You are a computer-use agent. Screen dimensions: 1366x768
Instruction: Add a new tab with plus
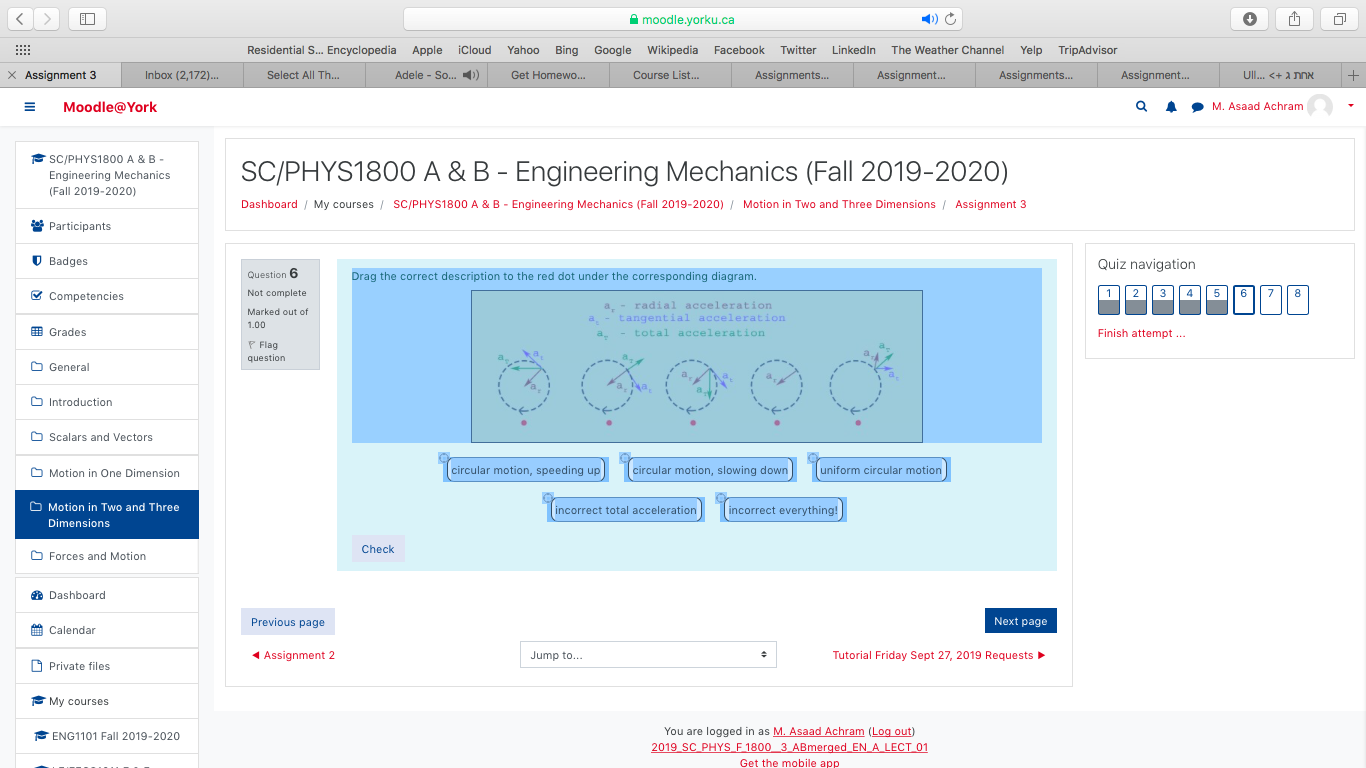pyautogui.click(x=1353, y=75)
